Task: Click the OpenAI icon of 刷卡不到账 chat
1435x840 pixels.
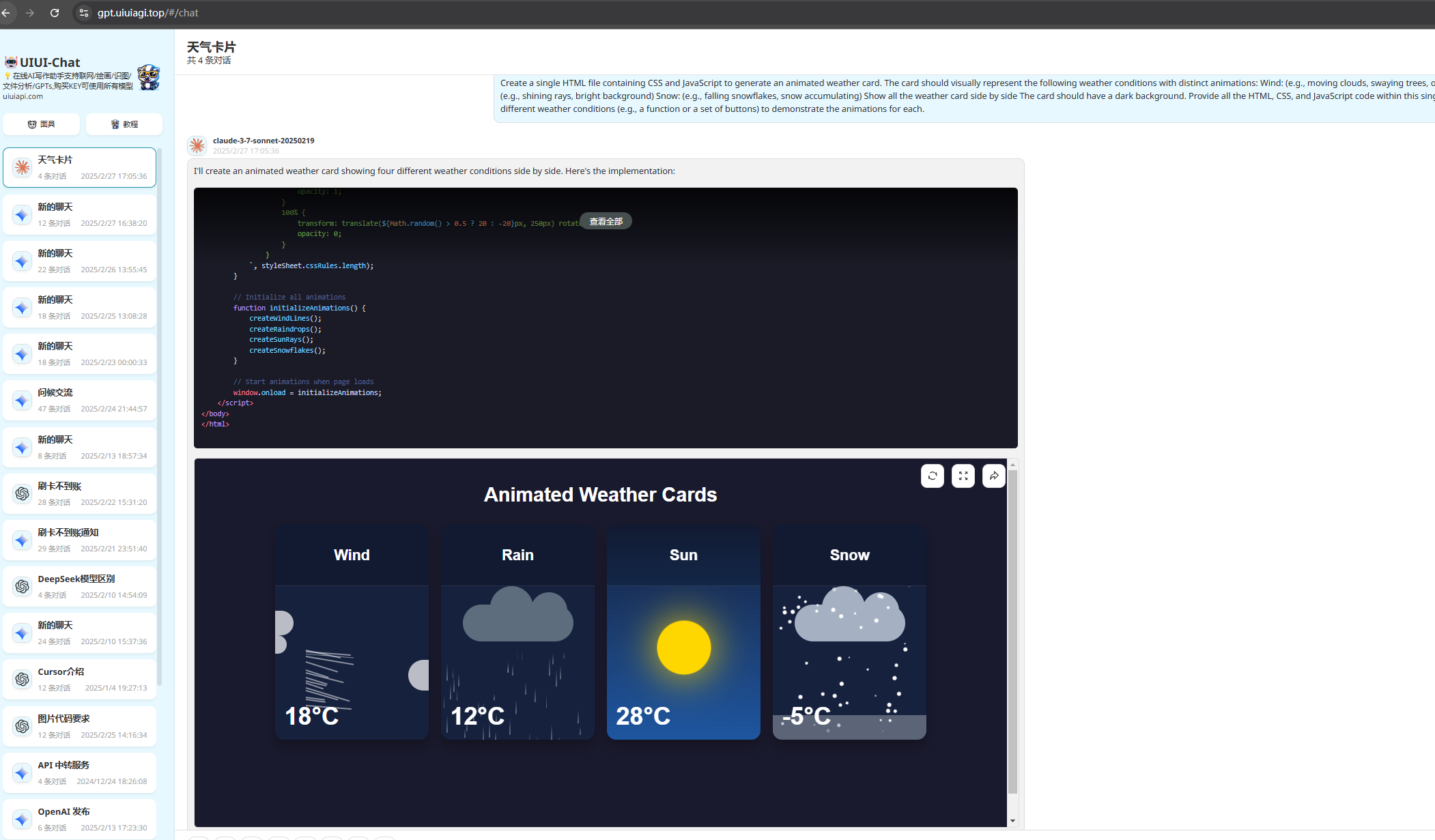Action: [x=23, y=493]
